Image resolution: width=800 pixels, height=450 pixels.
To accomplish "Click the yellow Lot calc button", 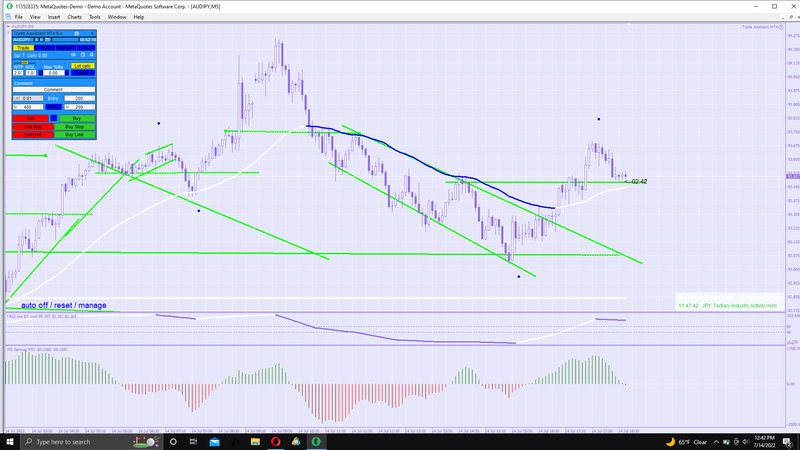I will click(83, 66).
